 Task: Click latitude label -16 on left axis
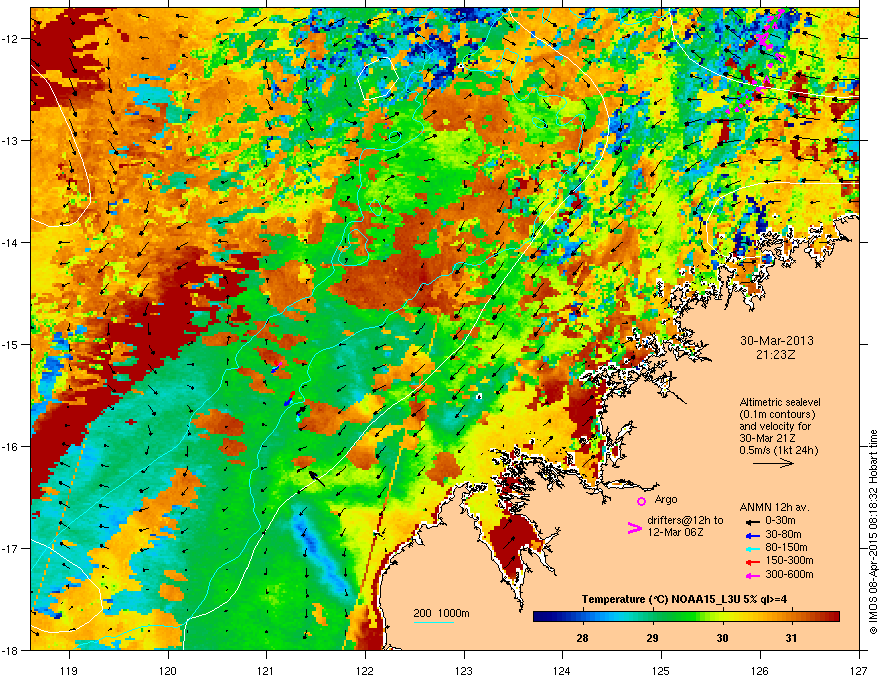point(11,447)
